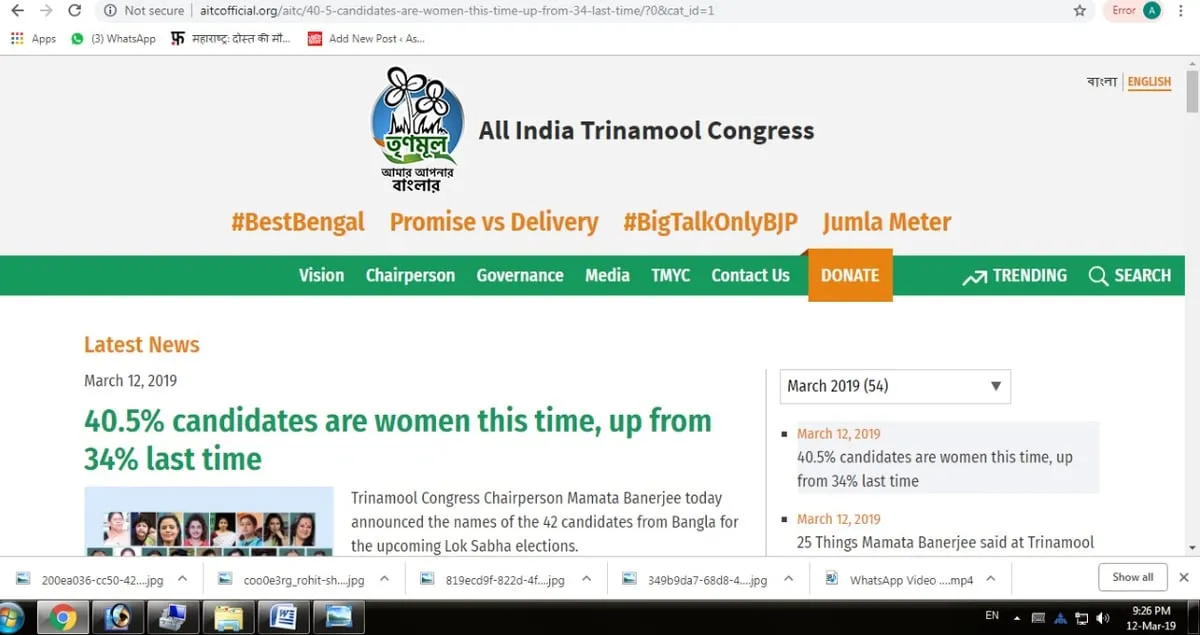Click the EN language indicator in tray

tap(992, 616)
